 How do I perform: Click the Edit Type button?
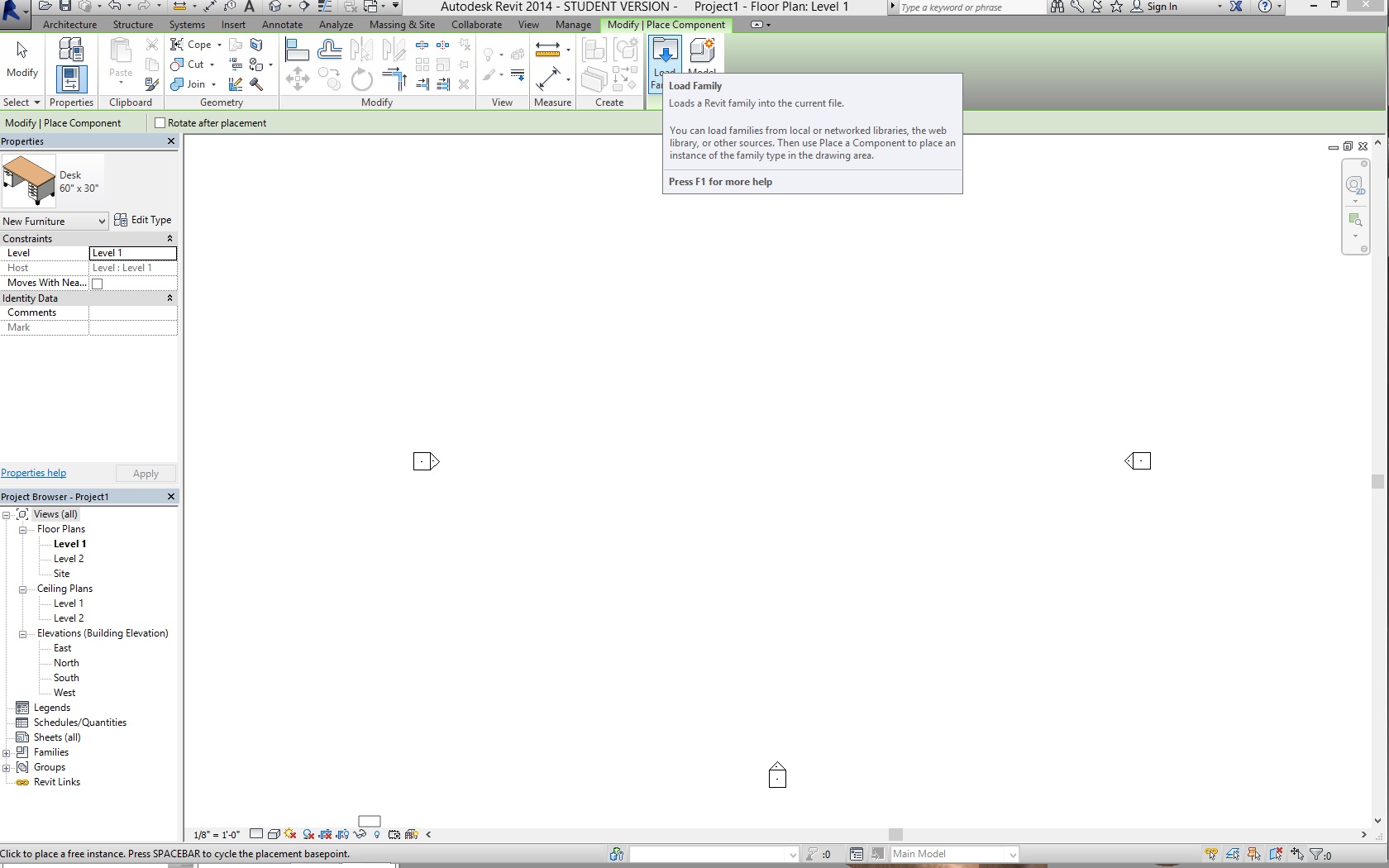click(x=143, y=220)
